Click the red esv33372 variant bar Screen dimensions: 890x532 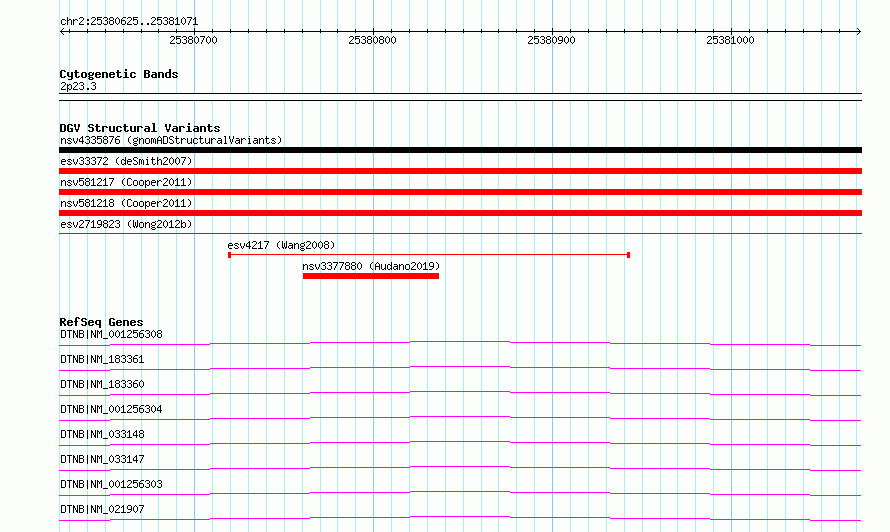pyautogui.click(x=460, y=171)
